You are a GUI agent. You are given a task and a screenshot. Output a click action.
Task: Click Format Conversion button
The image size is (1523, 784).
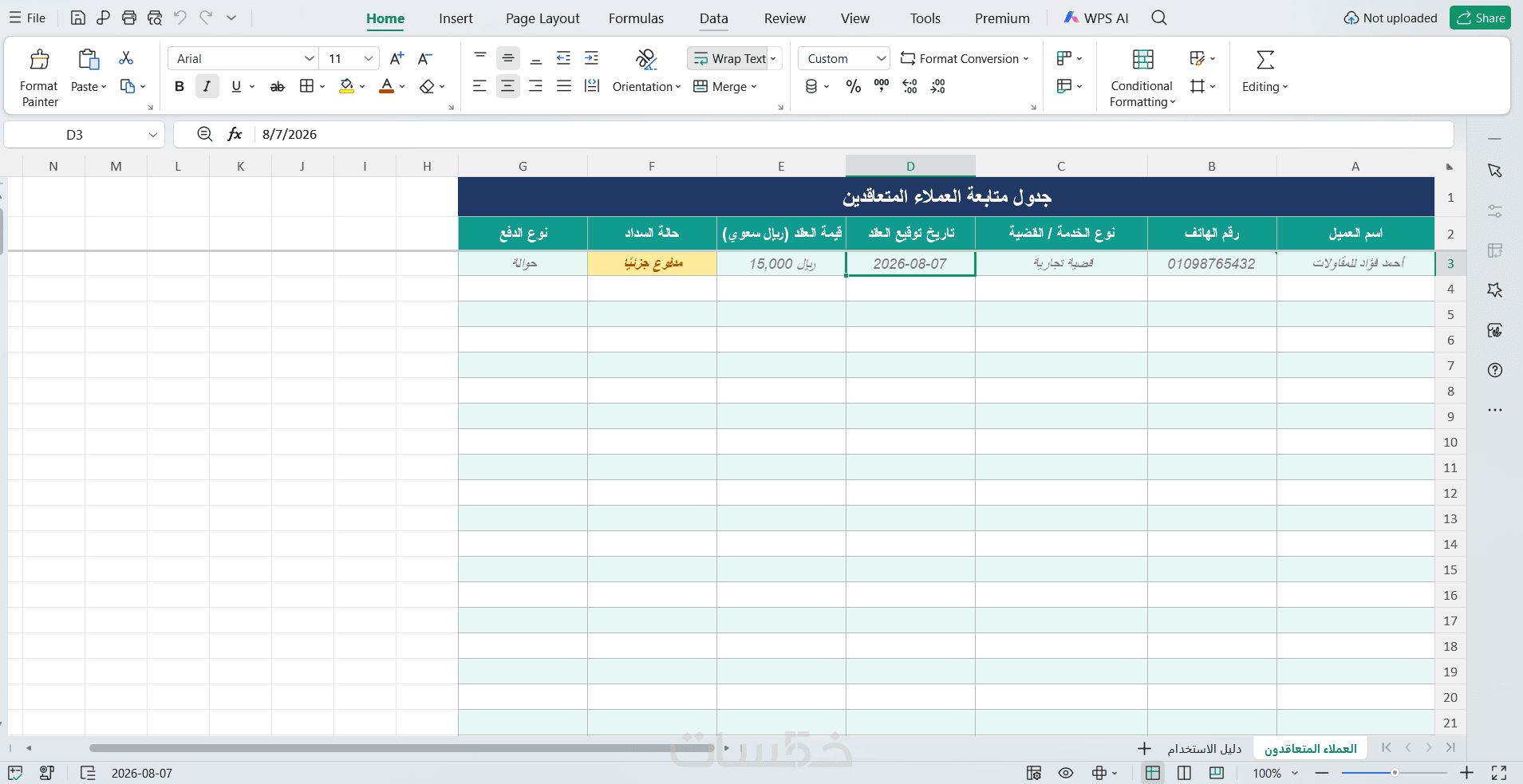(965, 58)
